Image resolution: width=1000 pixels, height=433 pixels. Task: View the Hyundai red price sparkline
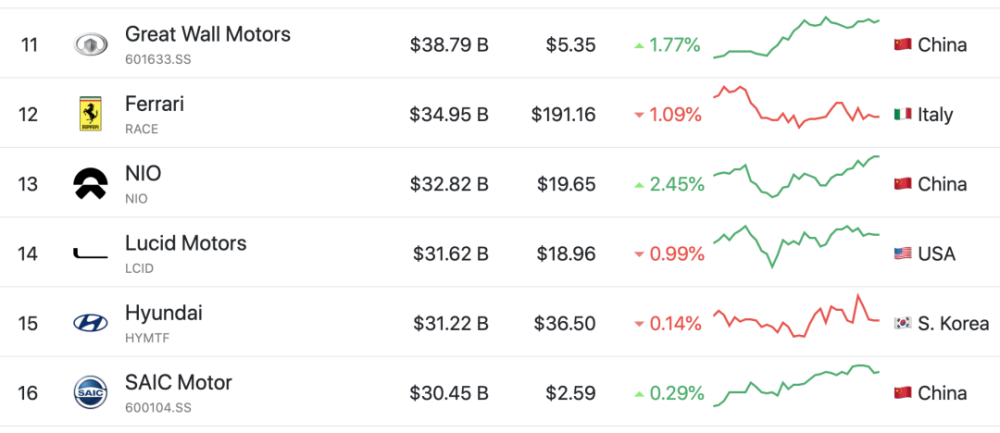point(796,316)
